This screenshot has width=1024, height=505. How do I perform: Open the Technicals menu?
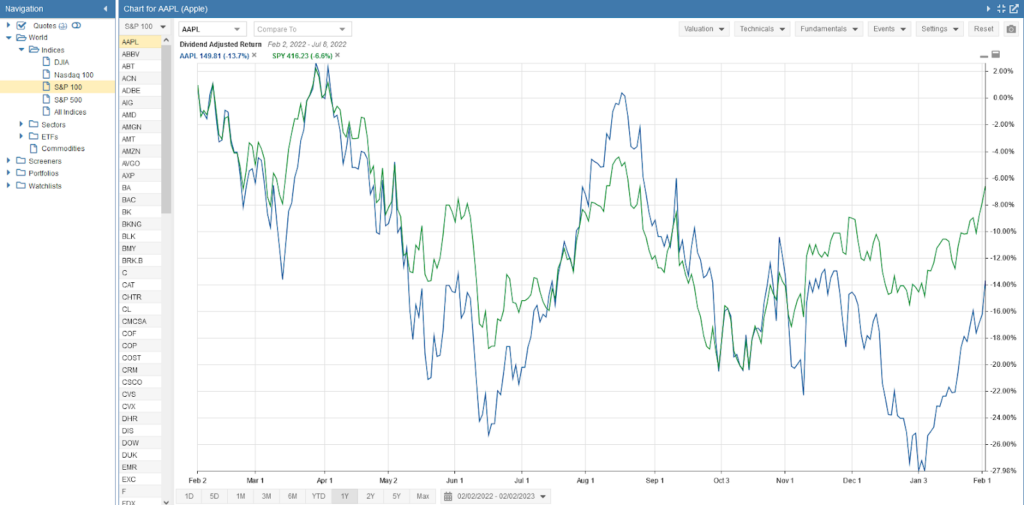762,29
